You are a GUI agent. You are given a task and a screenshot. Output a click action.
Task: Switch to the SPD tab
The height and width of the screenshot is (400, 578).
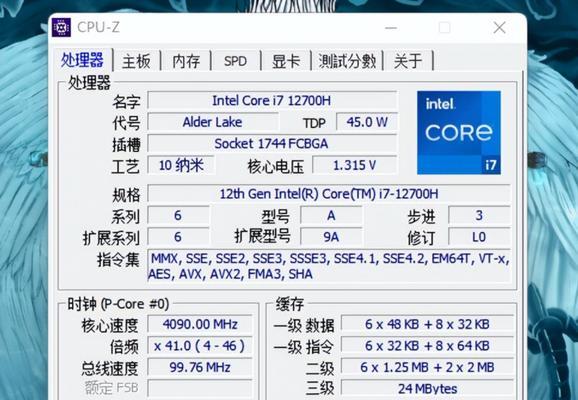point(235,61)
